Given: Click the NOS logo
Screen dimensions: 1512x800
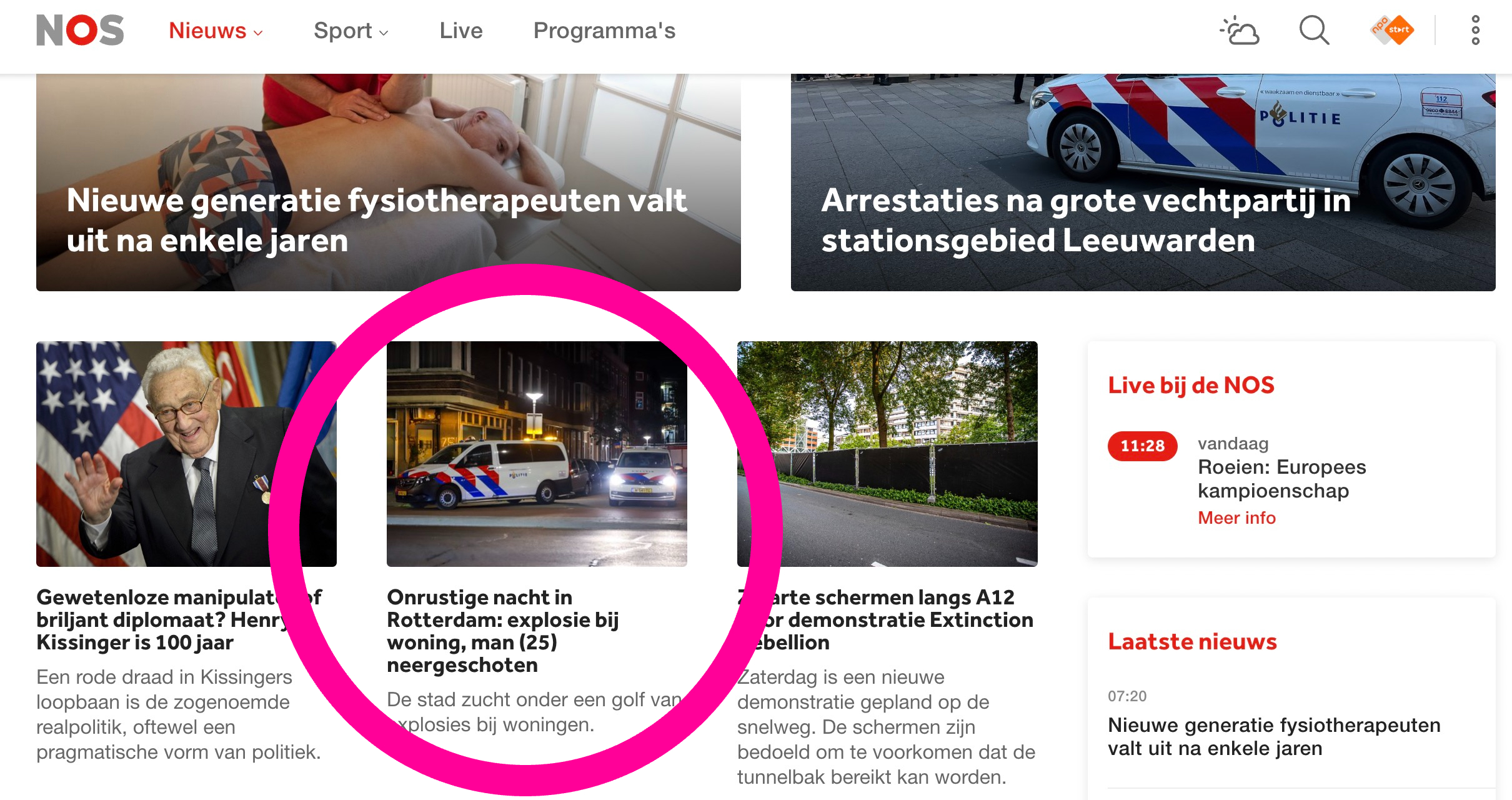Looking at the screenshot, I should [x=80, y=30].
